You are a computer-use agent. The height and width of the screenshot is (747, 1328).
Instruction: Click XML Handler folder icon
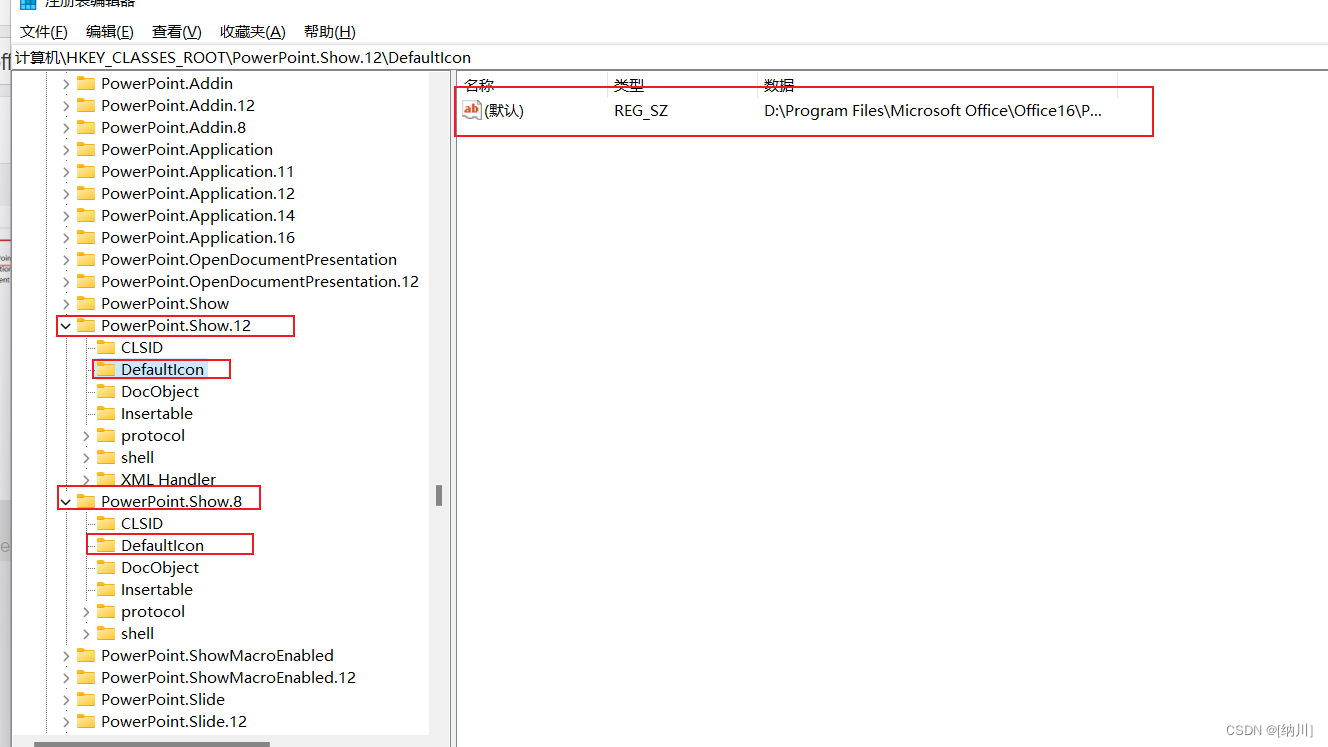(x=106, y=480)
